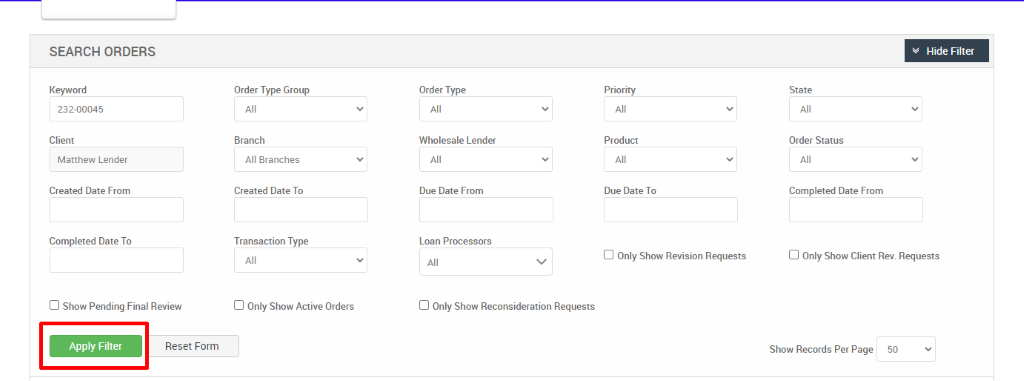Click the Created Date To field
This screenshot has width=1024, height=381.
click(x=301, y=210)
